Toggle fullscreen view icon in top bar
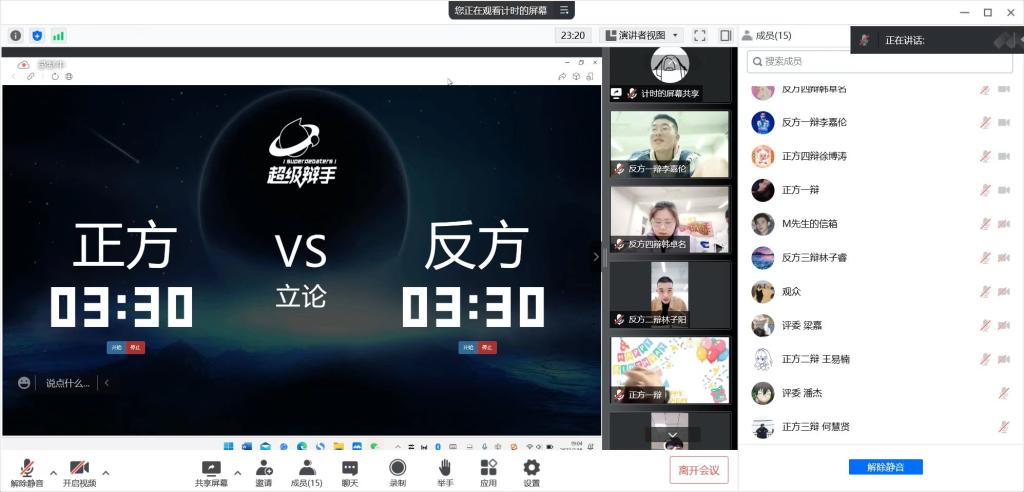The image size is (1024, 492). (x=700, y=36)
